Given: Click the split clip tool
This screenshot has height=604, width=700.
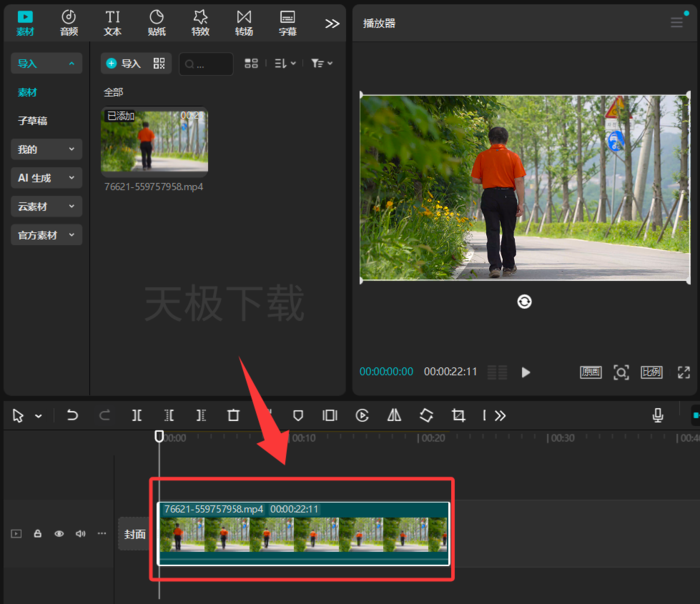Looking at the screenshot, I should tap(137, 416).
